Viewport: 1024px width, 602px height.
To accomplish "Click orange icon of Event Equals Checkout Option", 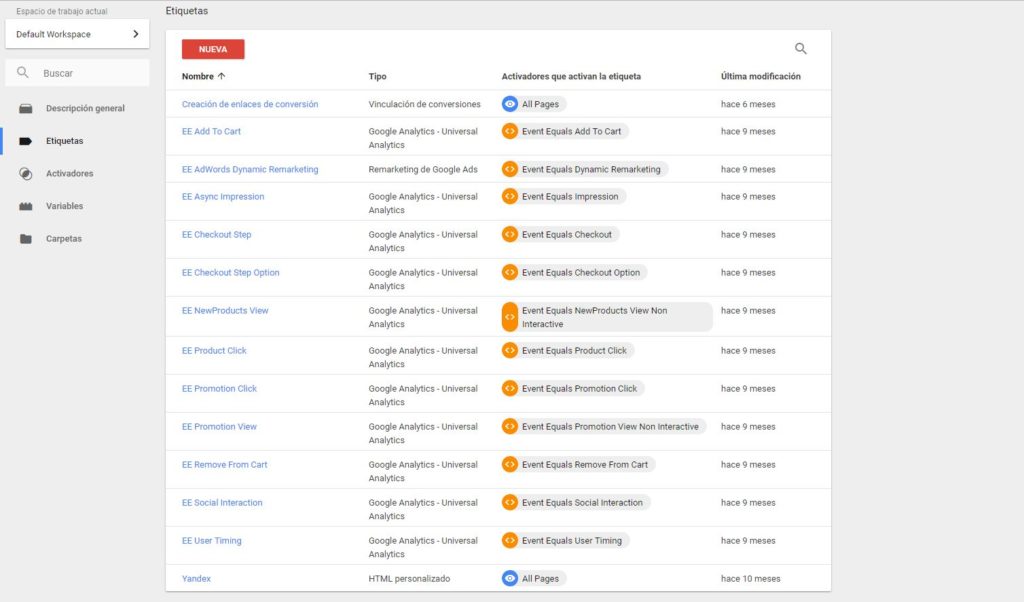I will pyautogui.click(x=510, y=272).
